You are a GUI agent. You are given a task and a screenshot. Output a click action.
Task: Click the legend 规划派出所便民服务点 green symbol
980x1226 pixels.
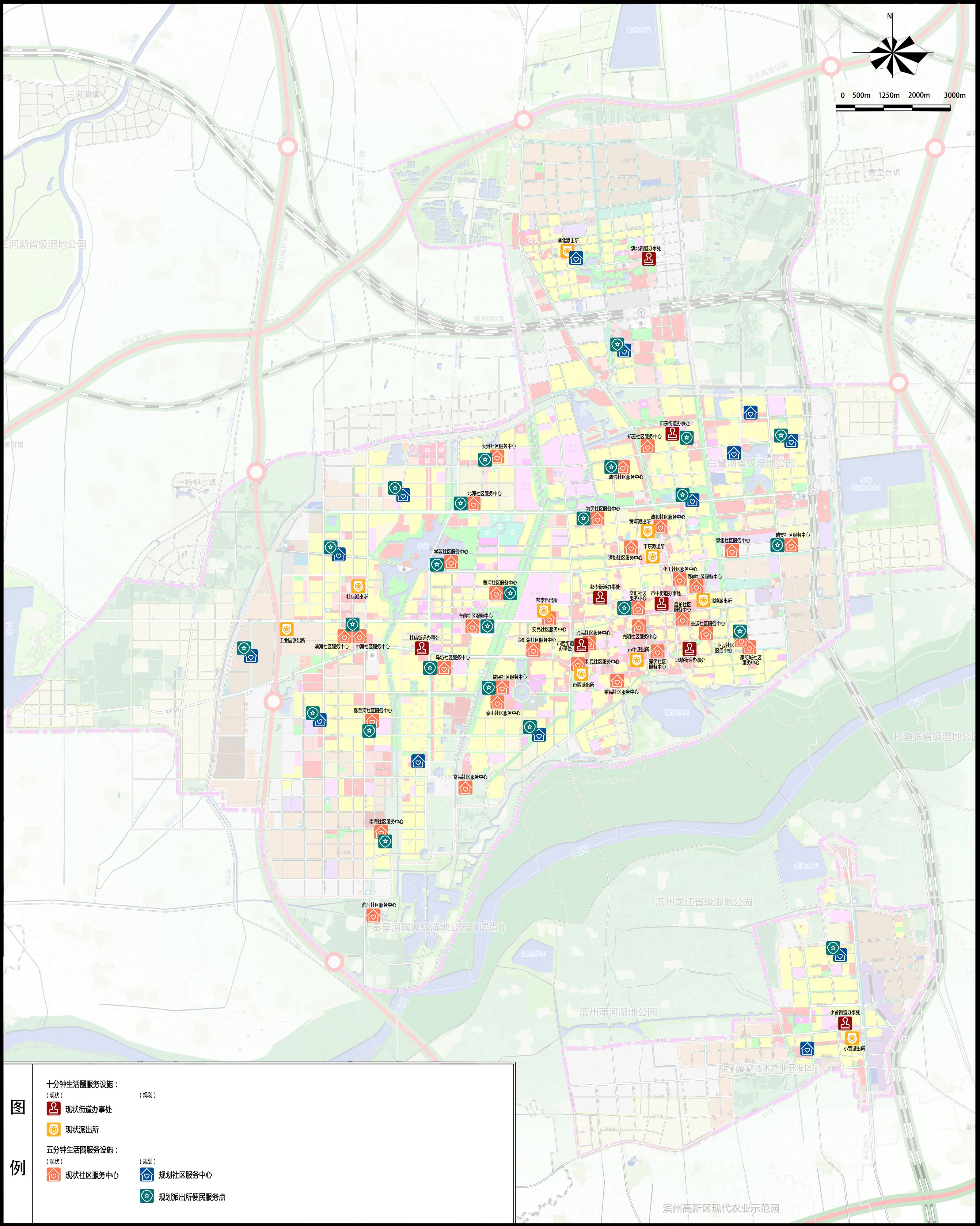point(147,1196)
